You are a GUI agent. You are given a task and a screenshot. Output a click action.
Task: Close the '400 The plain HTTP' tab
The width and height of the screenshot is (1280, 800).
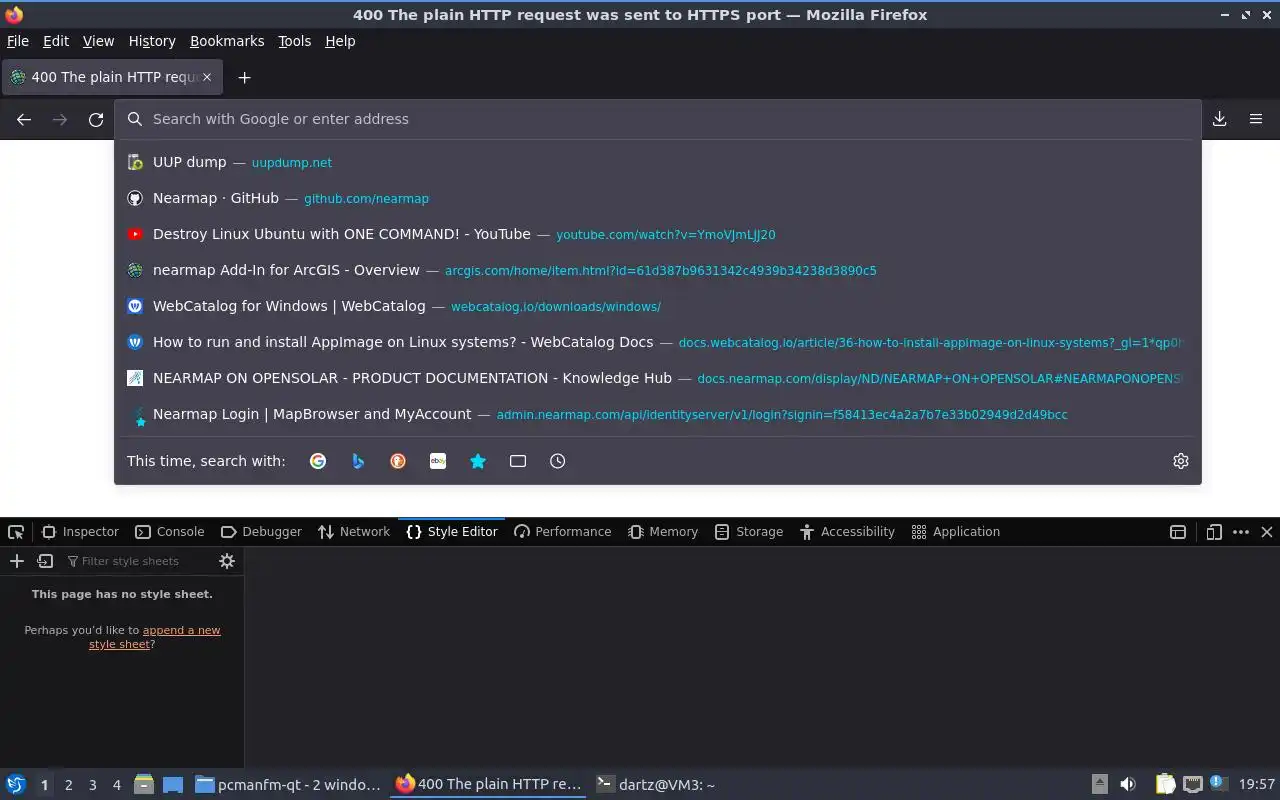point(207,77)
